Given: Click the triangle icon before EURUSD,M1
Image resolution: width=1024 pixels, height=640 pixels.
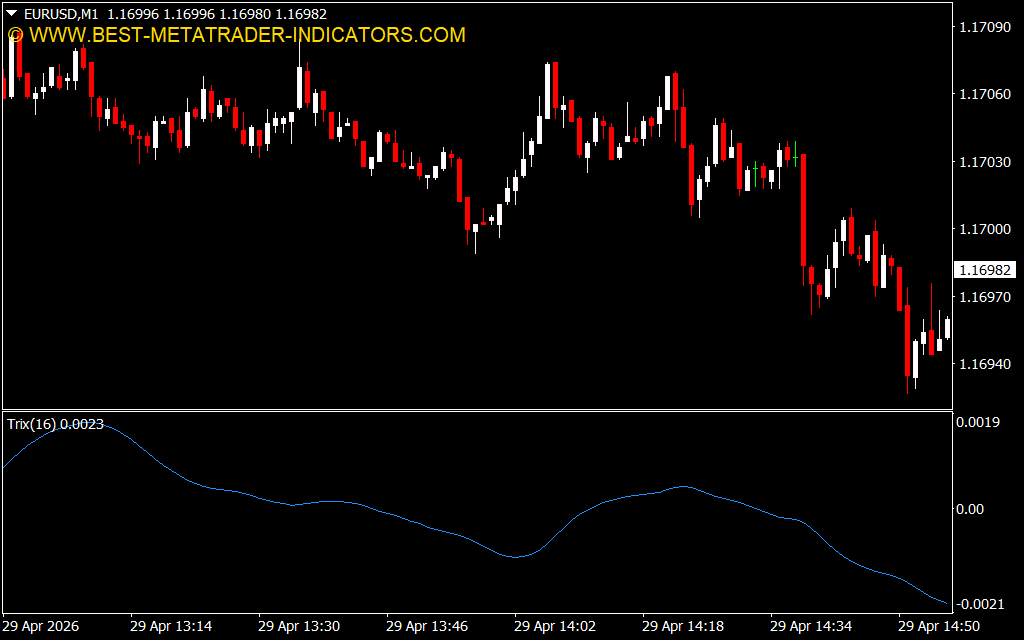Looking at the screenshot, I should (x=11, y=12).
